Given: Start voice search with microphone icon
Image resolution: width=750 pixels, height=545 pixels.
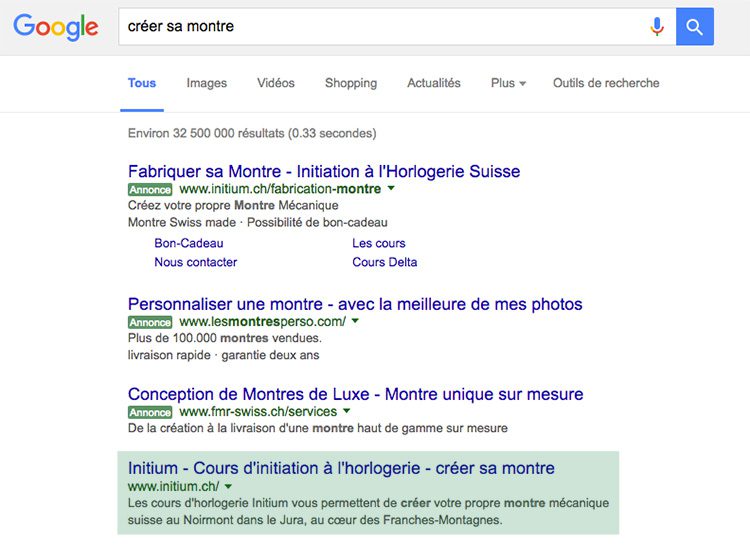Looking at the screenshot, I should (657, 27).
